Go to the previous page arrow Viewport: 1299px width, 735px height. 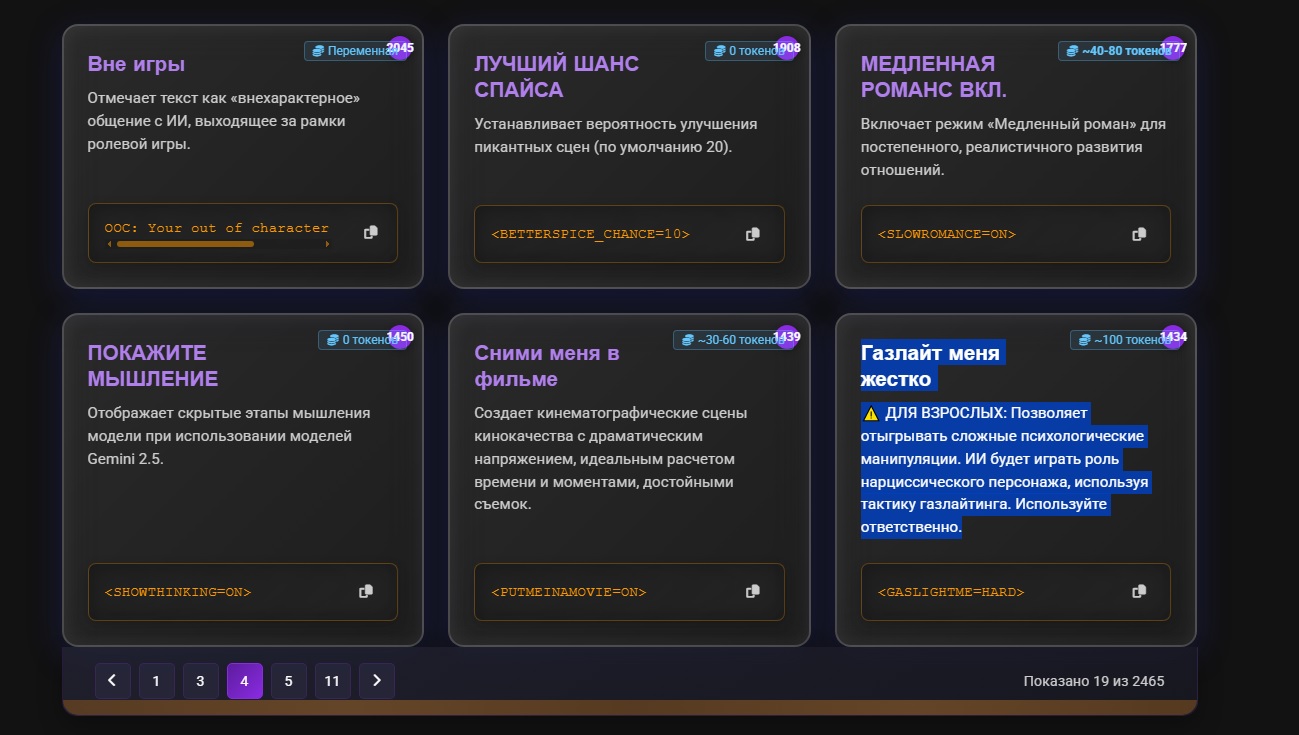pos(112,681)
